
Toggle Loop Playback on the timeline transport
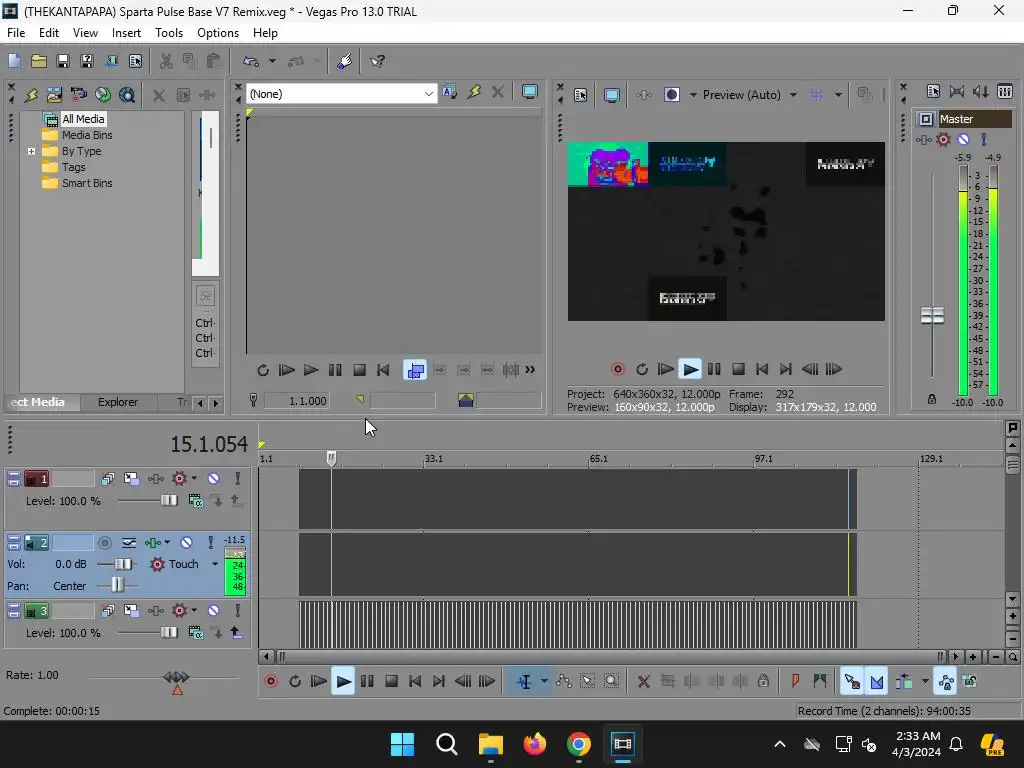295,682
